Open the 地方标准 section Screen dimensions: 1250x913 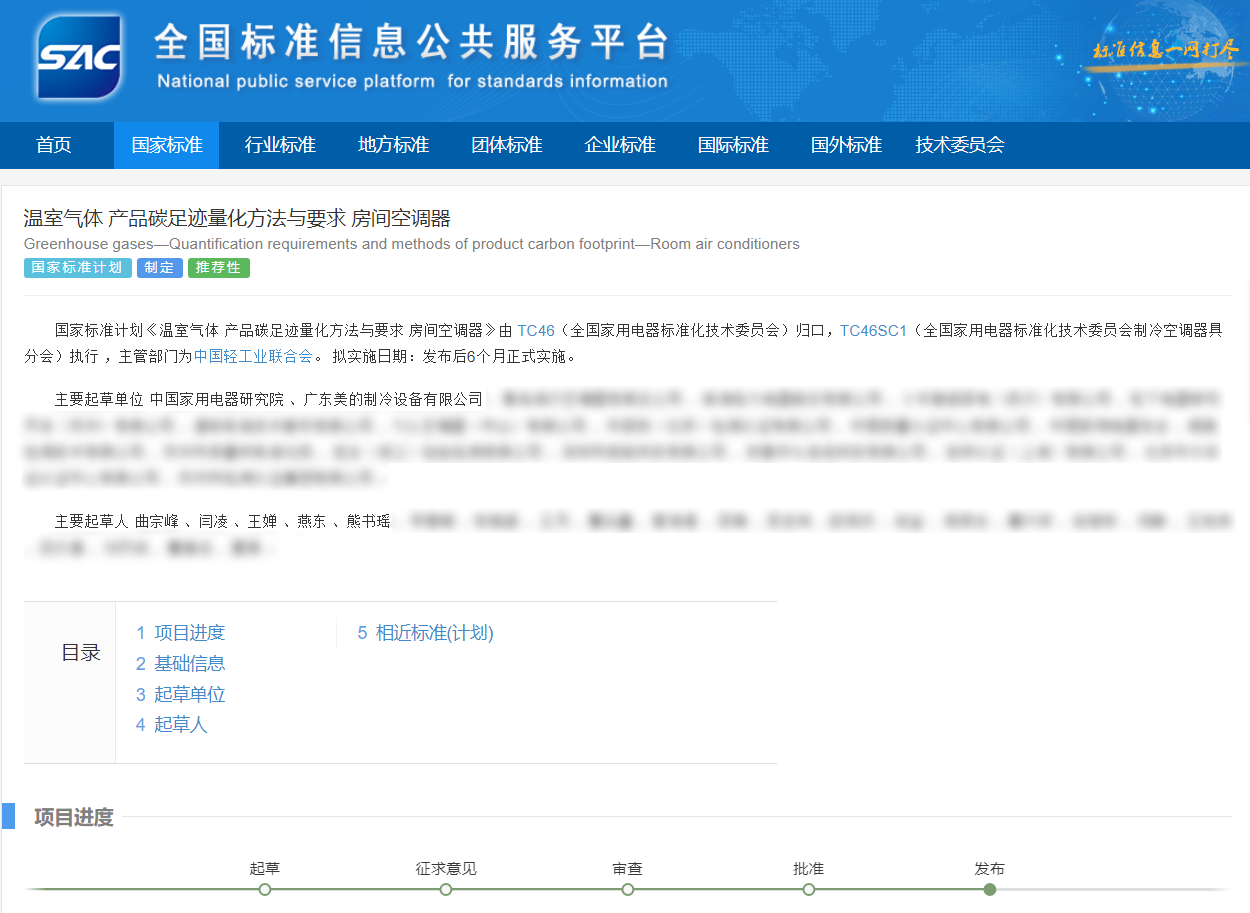(x=394, y=145)
